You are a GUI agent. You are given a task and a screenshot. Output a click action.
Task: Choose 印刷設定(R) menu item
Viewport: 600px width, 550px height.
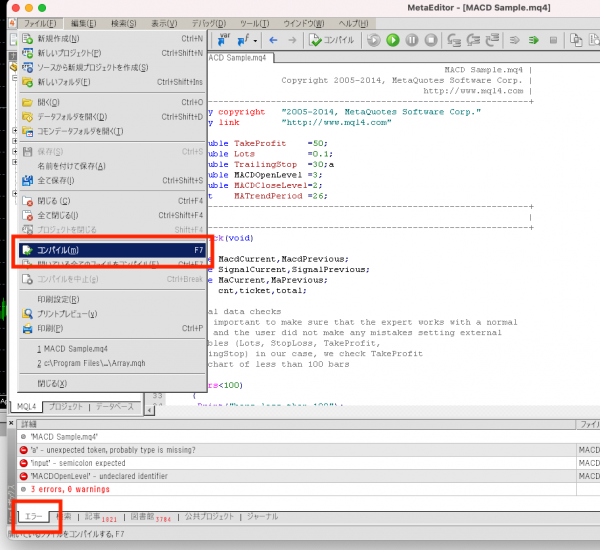pos(112,299)
